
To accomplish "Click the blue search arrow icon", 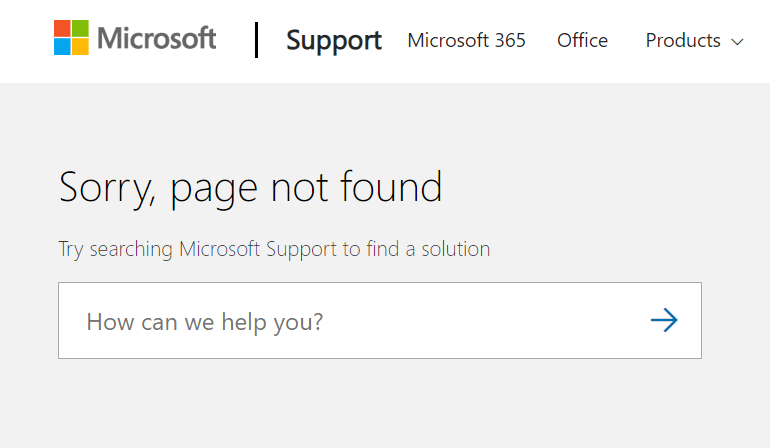I will pos(664,320).
